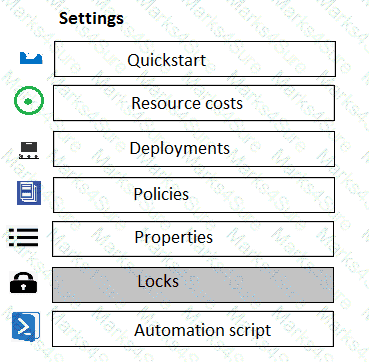Screen dimensions: 369x362
Task: Click the Policies text label
Action: click(x=161, y=194)
